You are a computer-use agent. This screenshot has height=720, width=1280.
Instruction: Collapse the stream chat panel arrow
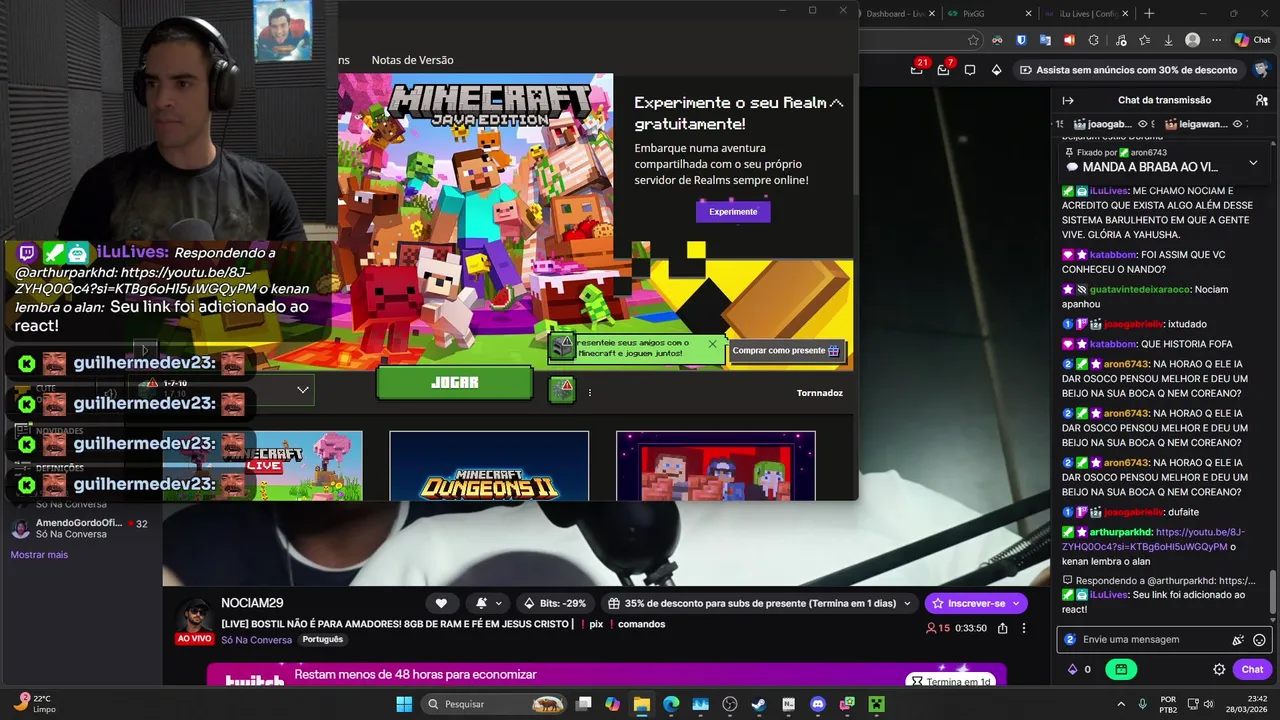pyautogui.click(x=1068, y=100)
